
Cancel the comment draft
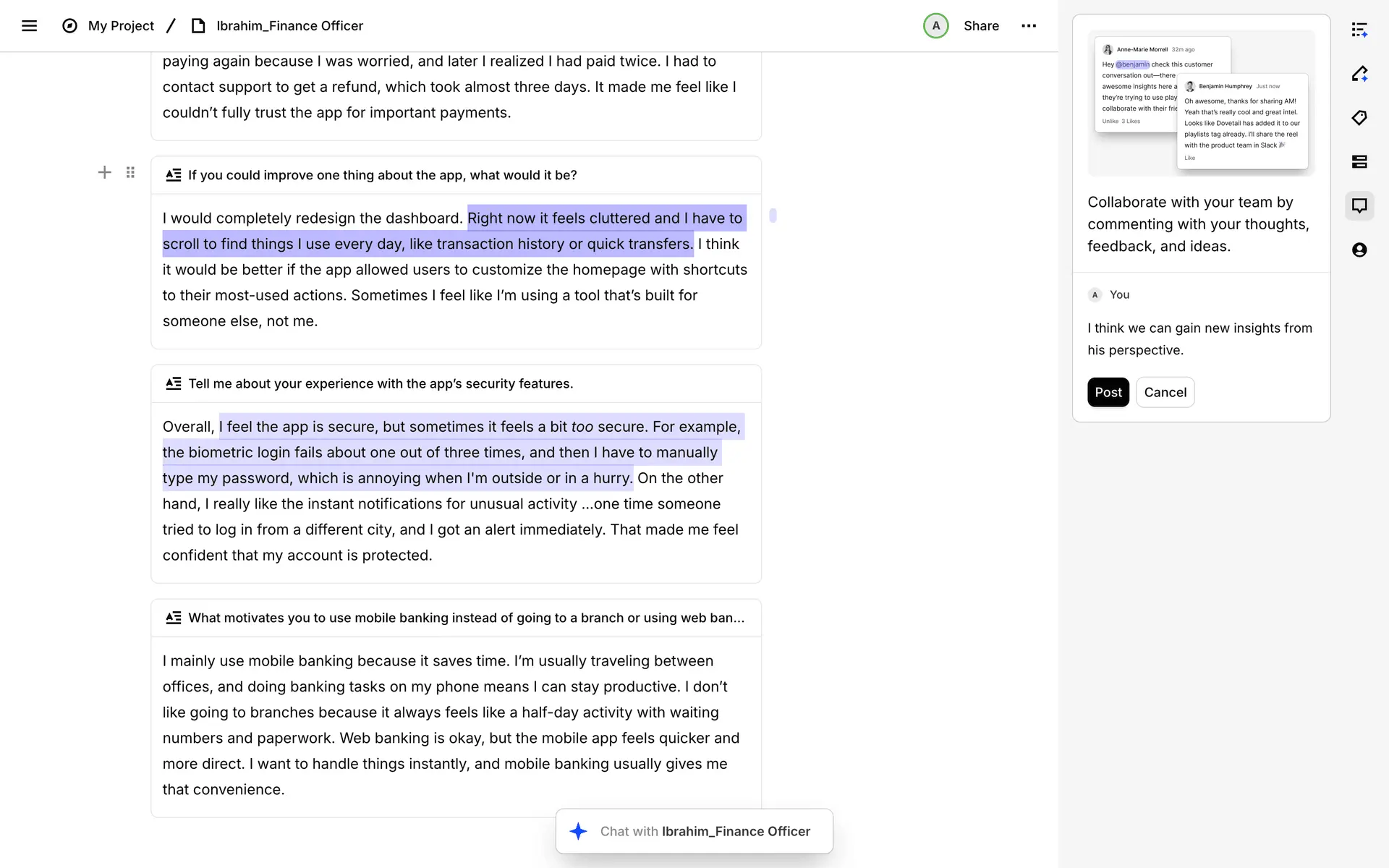click(x=1165, y=392)
